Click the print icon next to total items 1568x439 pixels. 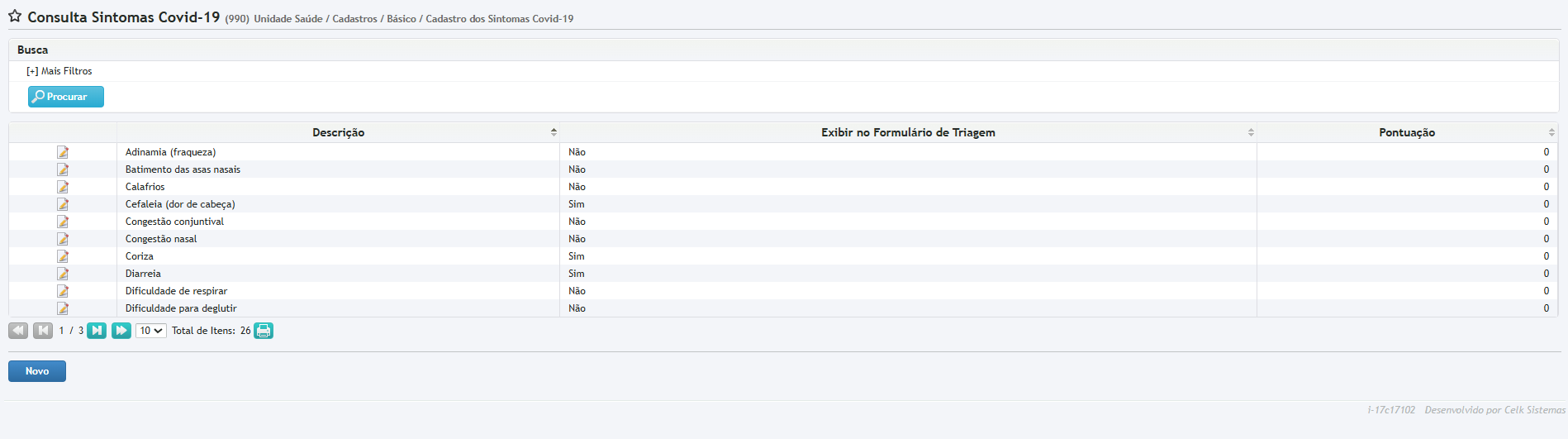tap(264, 331)
